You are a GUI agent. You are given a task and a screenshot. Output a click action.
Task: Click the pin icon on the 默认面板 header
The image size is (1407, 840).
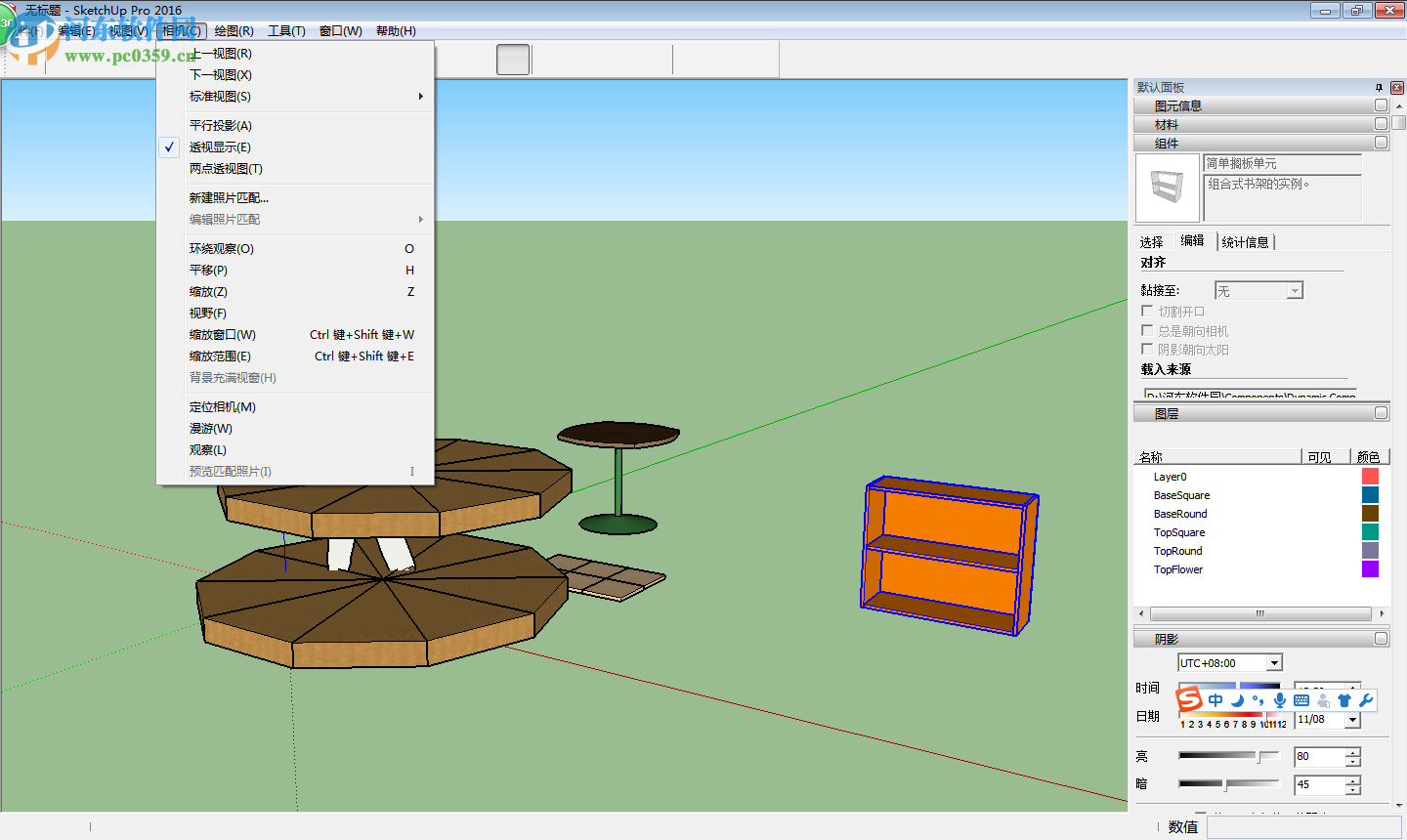[x=1381, y=88]
